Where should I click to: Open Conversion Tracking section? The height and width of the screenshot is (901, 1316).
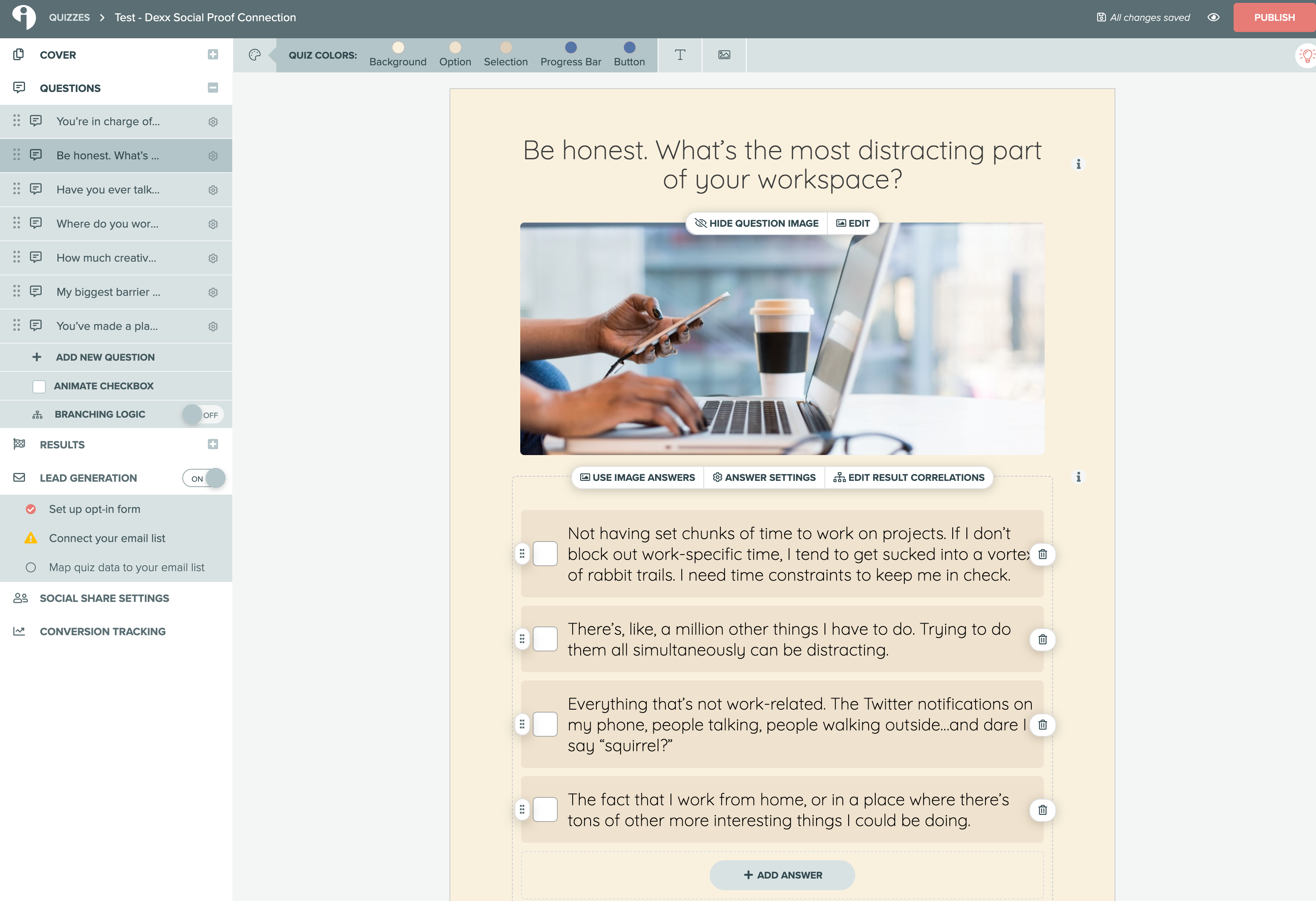click(x=102, y=631)
